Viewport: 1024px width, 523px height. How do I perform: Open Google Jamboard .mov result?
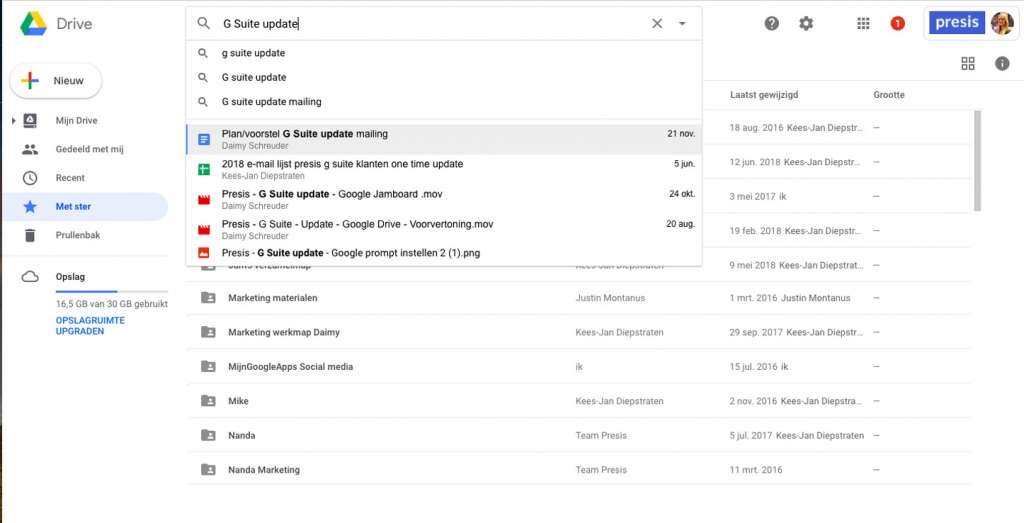[444, 199]
